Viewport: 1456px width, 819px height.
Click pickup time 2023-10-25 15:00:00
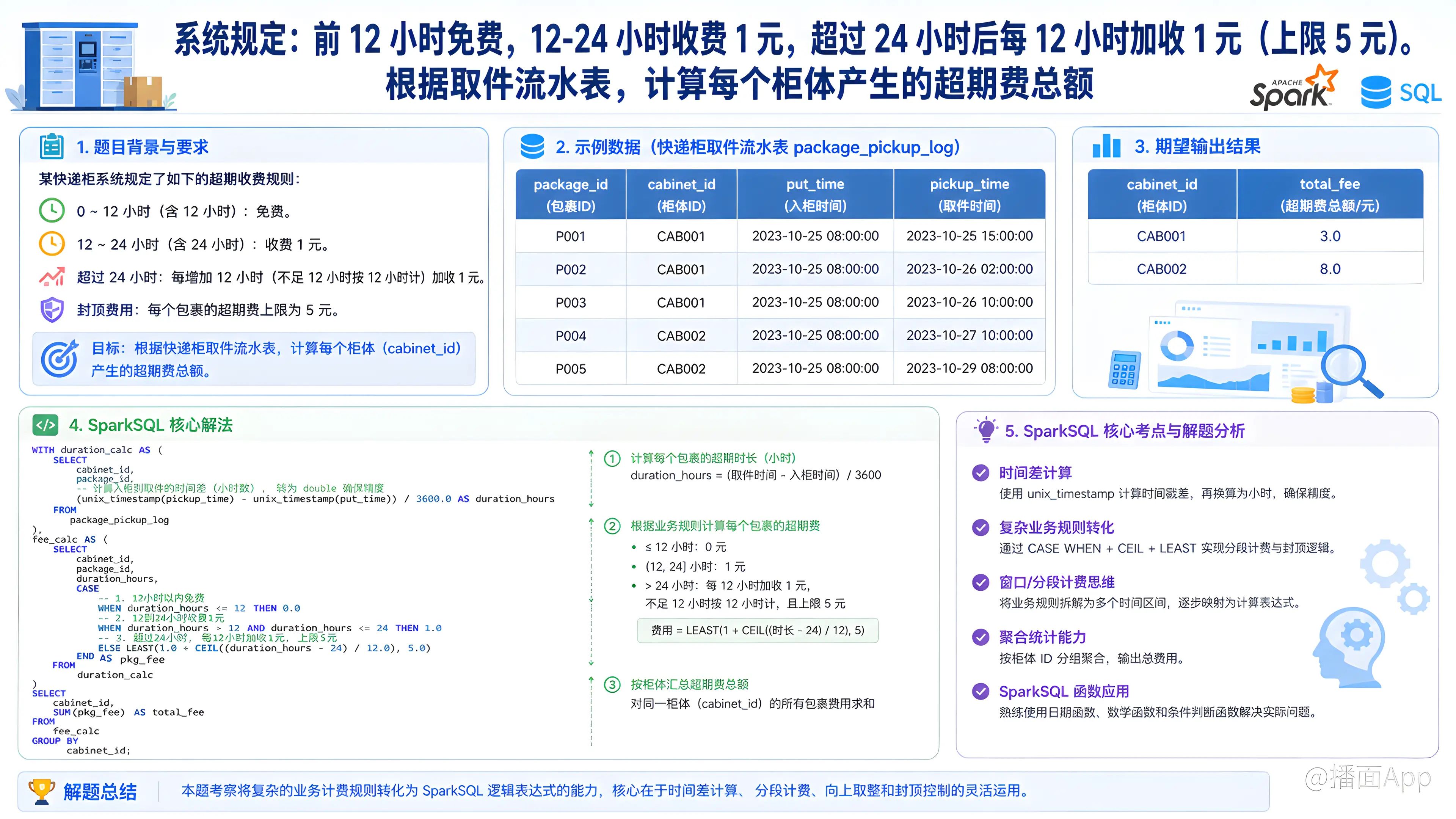pos(970,236)
